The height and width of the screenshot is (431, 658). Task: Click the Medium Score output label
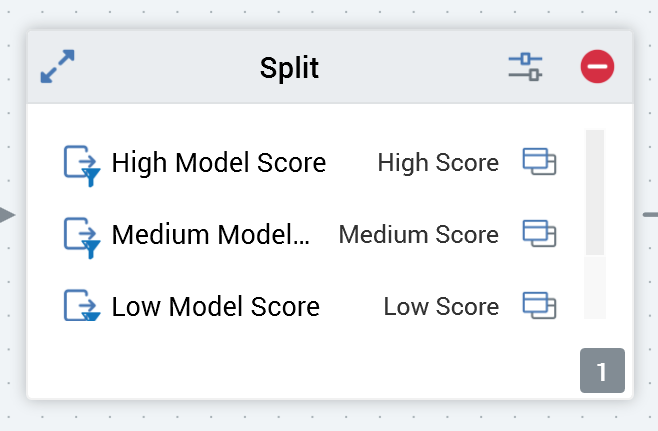pyautogui.click(x=418, y=235)
